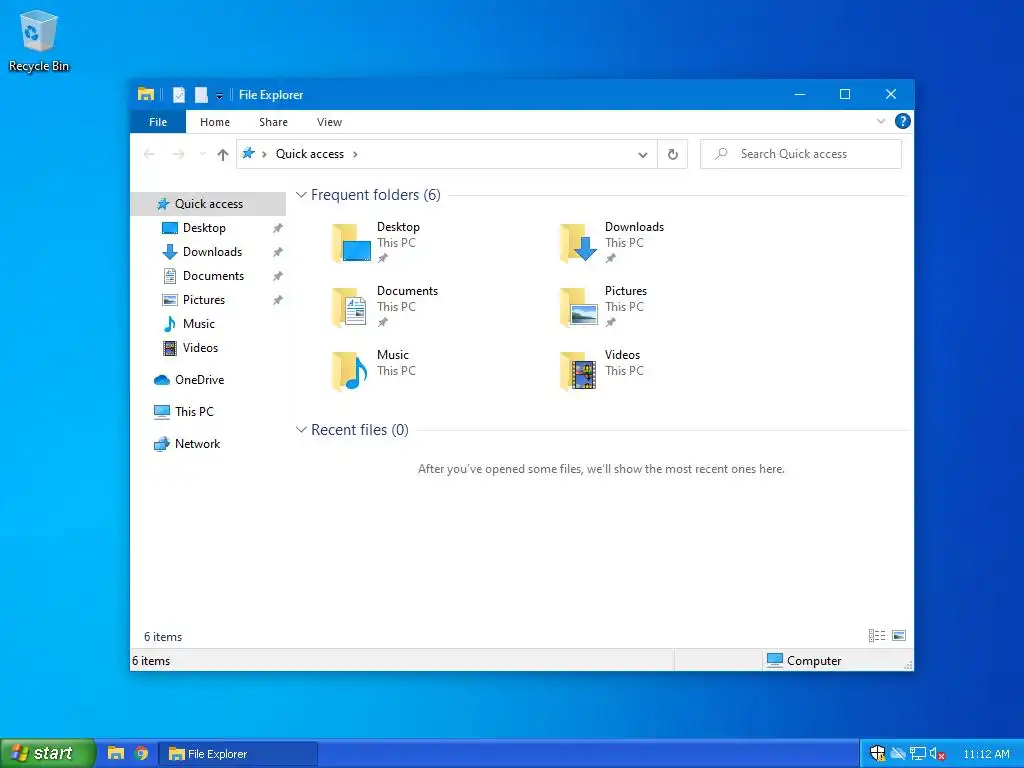1024x768 pixels.
Task: Click the Properties quick access toolbar icon
Action: click(x=179, y=95)
